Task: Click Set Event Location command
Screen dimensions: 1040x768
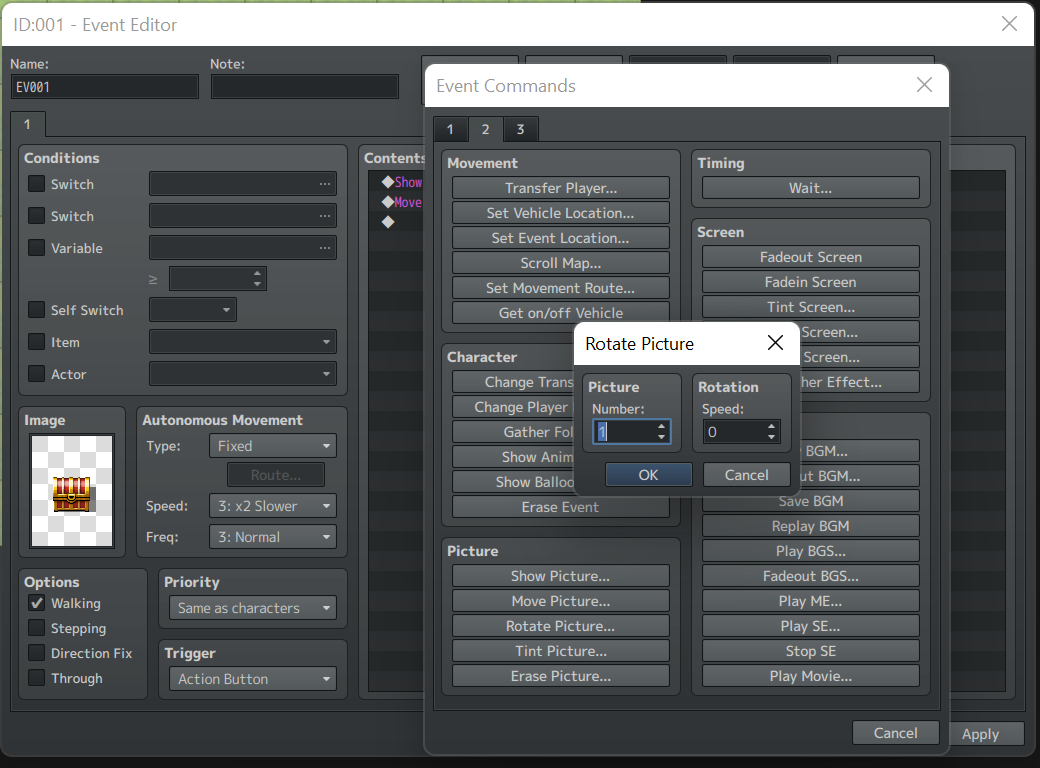Action: coord(560,237)
